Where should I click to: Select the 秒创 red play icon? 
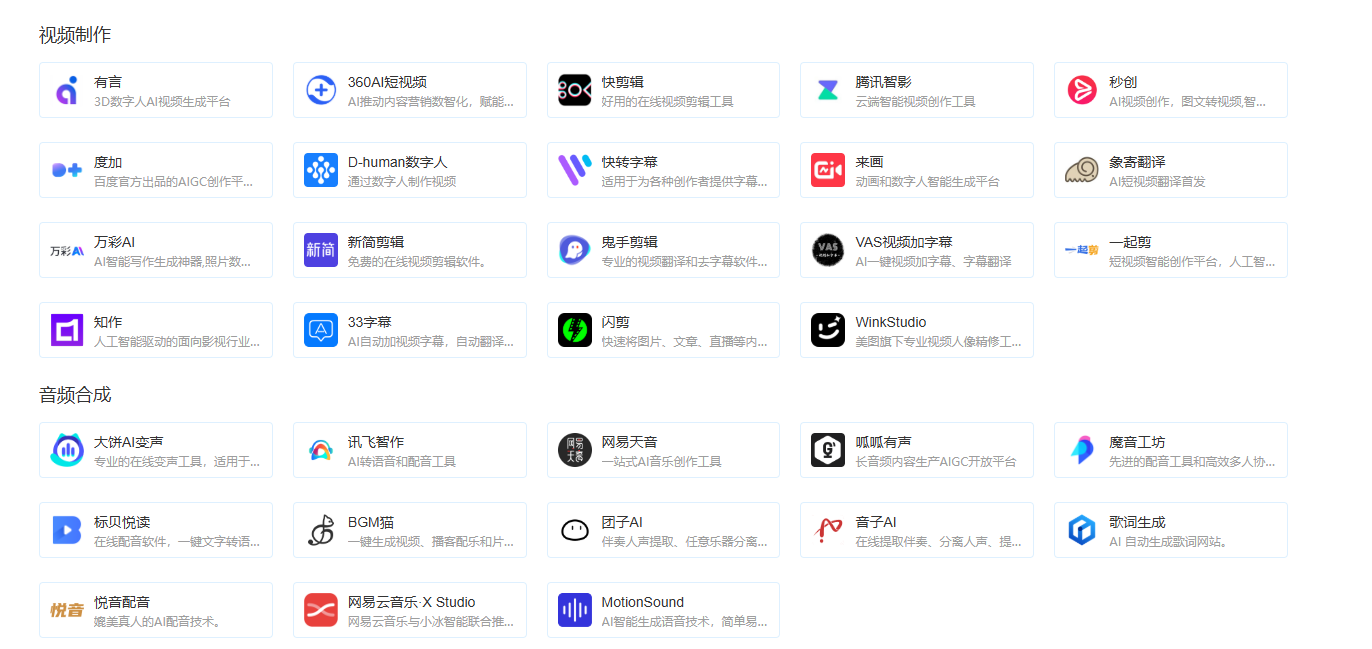(1081, 90)
